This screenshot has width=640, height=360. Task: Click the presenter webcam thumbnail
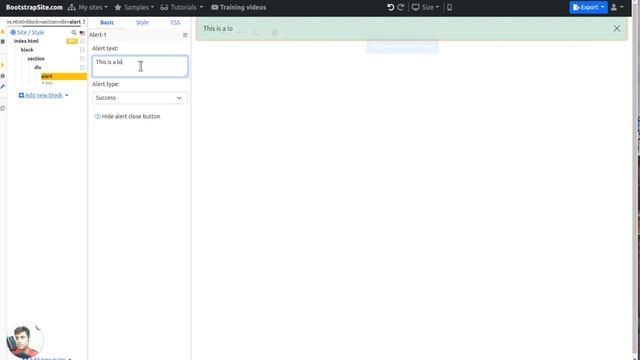[x=25, y=340]
